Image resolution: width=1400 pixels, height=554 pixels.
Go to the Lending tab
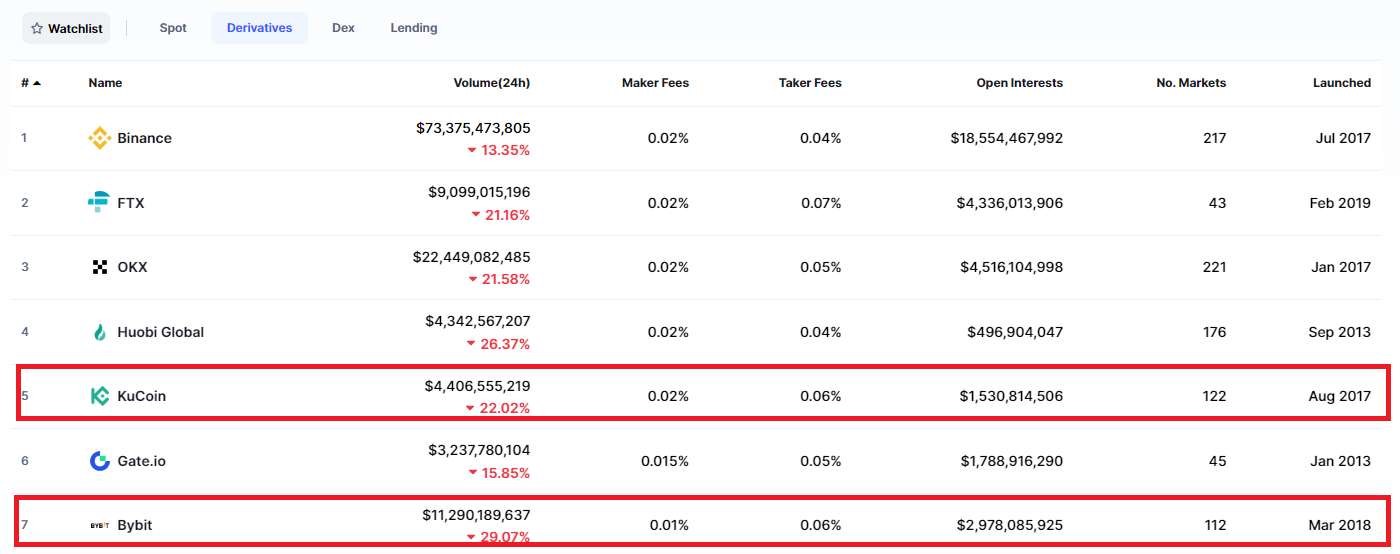point(414,28)
